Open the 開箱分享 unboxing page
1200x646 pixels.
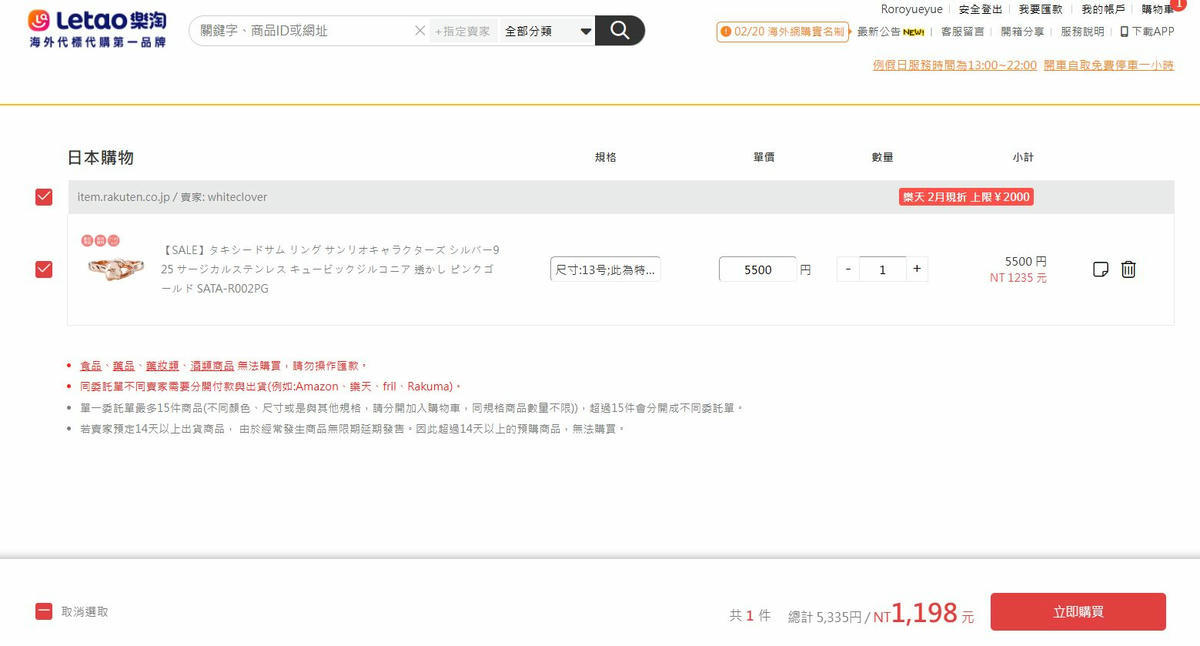click(x=1022, y=32)
